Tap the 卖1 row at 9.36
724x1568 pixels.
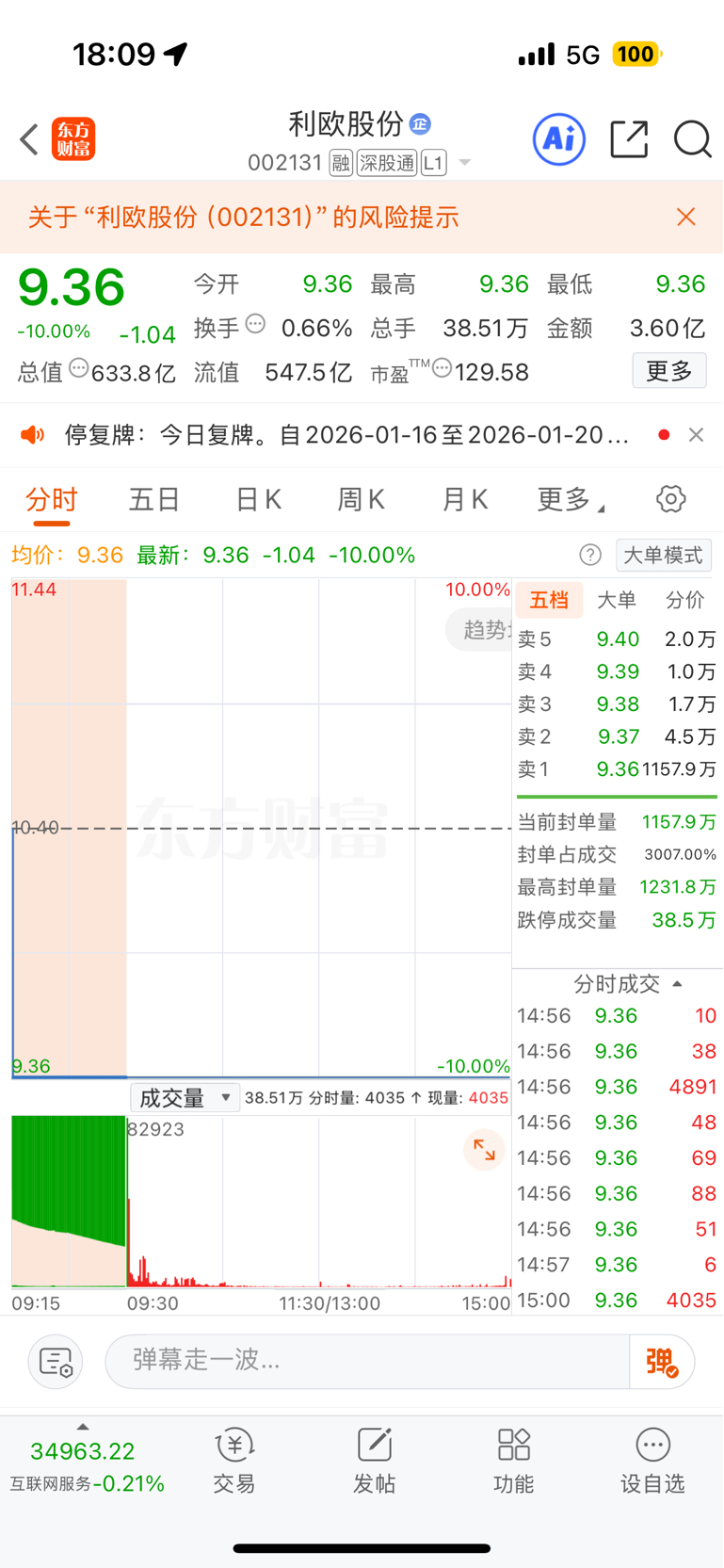617,768
